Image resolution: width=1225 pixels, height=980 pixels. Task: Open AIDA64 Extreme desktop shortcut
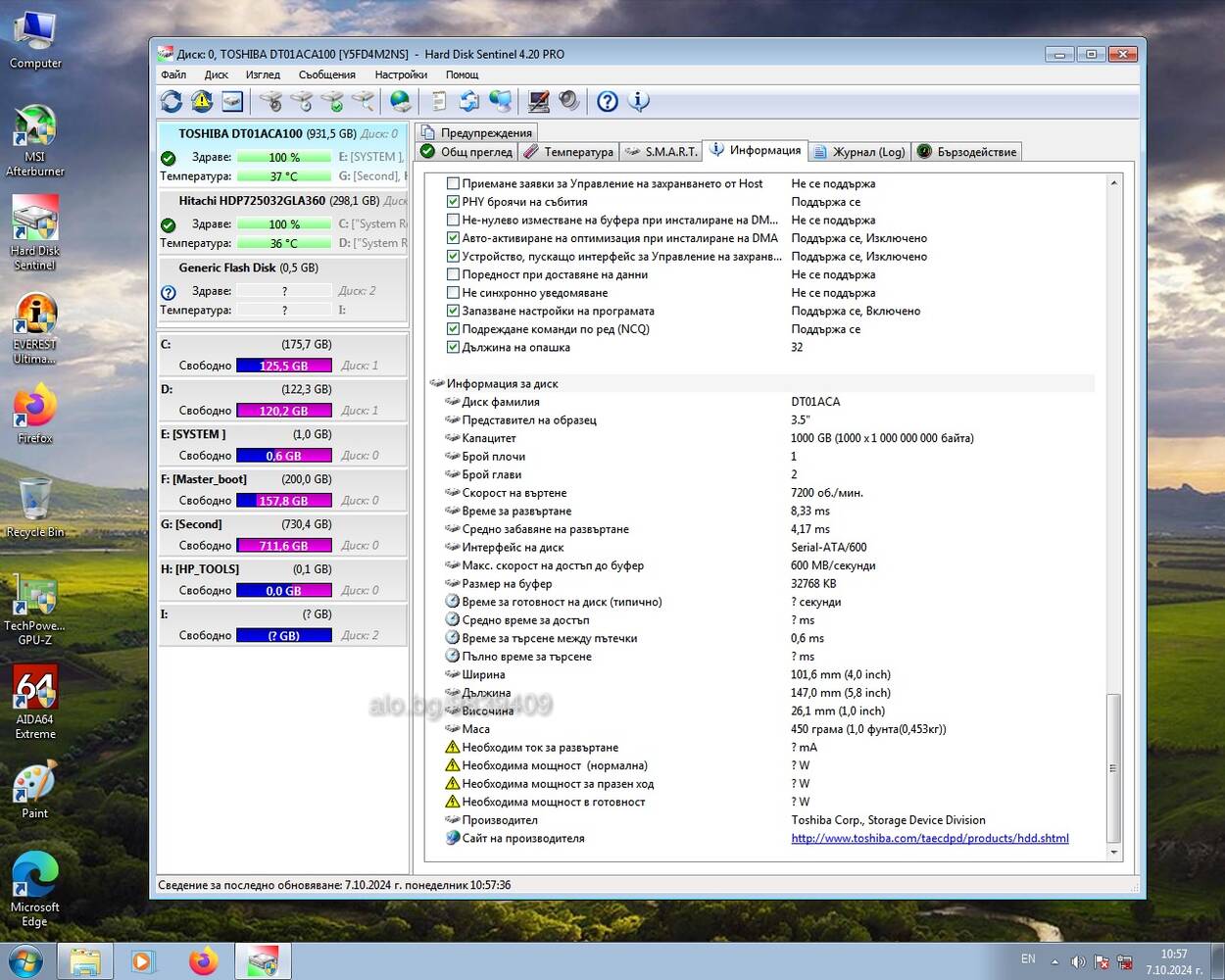pos(35,702)
